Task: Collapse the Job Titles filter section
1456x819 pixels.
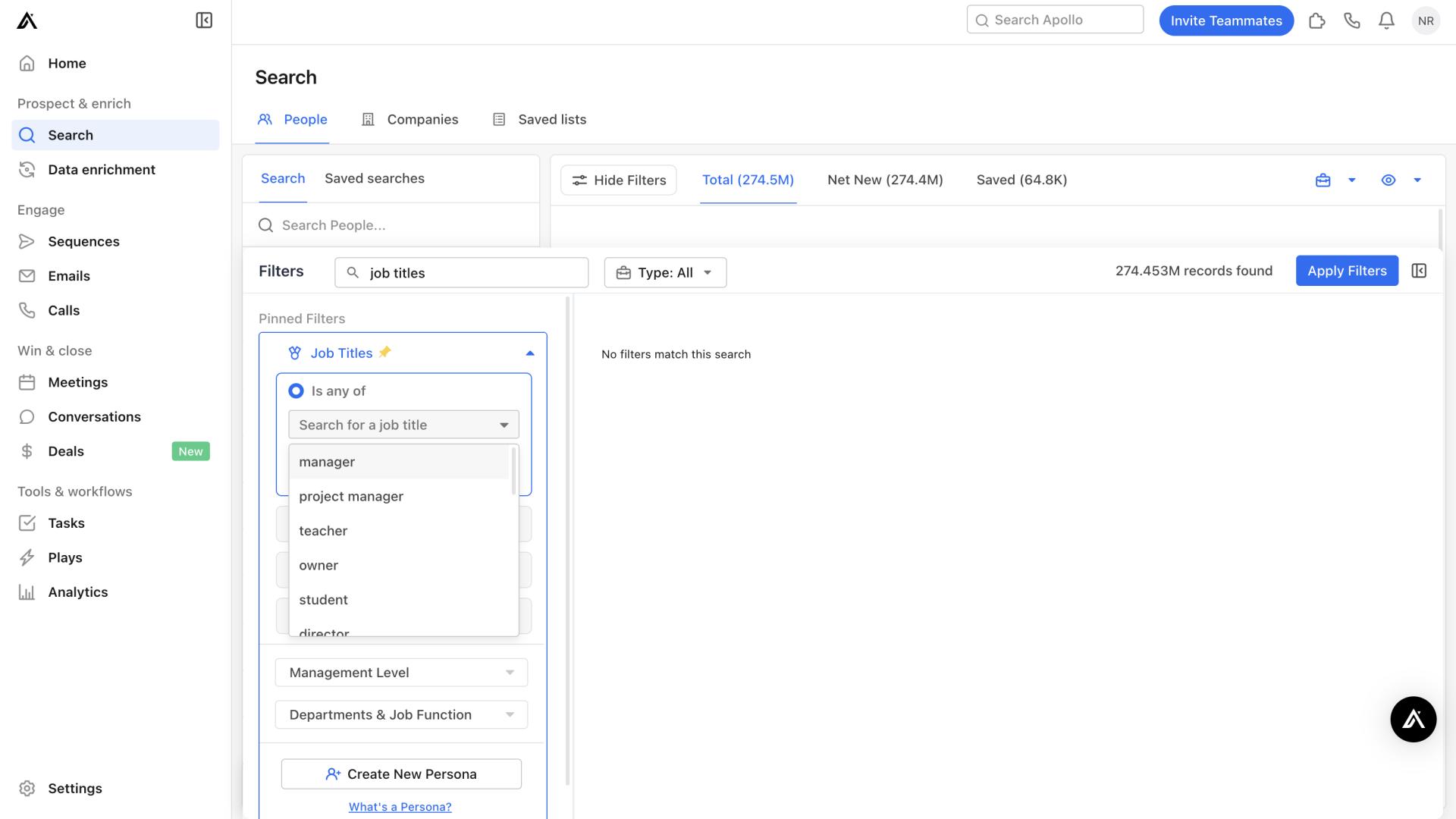Action: [x=530, y=353]
